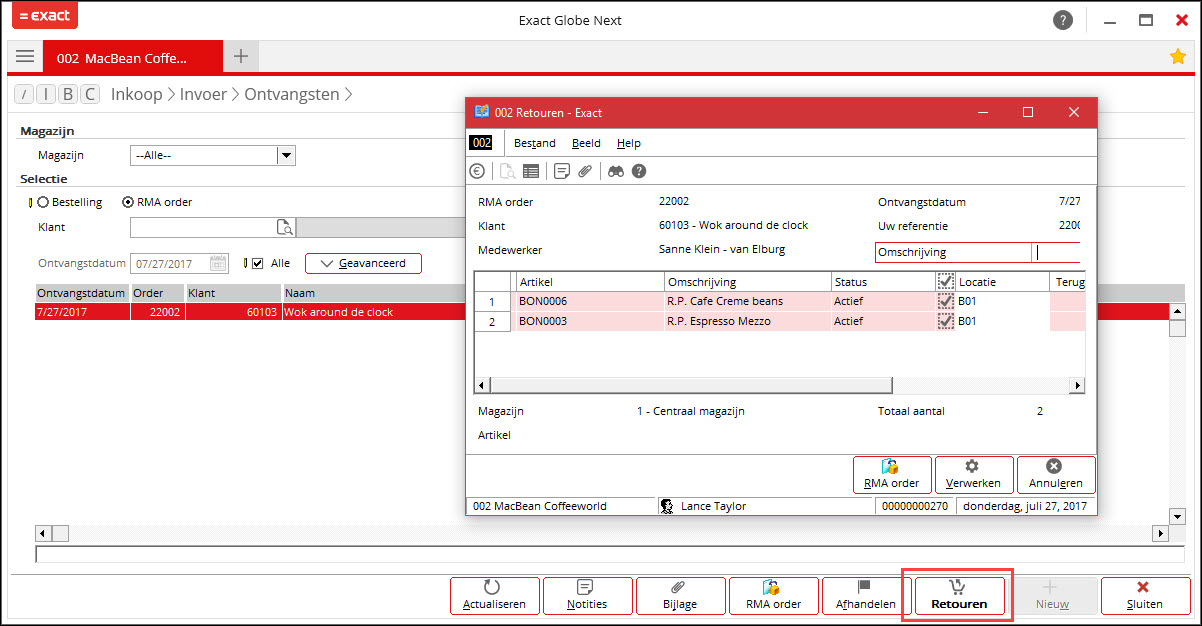This screenshot has width=1202, height=626.
Task: Expand the Geavanceerd options section
Action: coord(362,264)
